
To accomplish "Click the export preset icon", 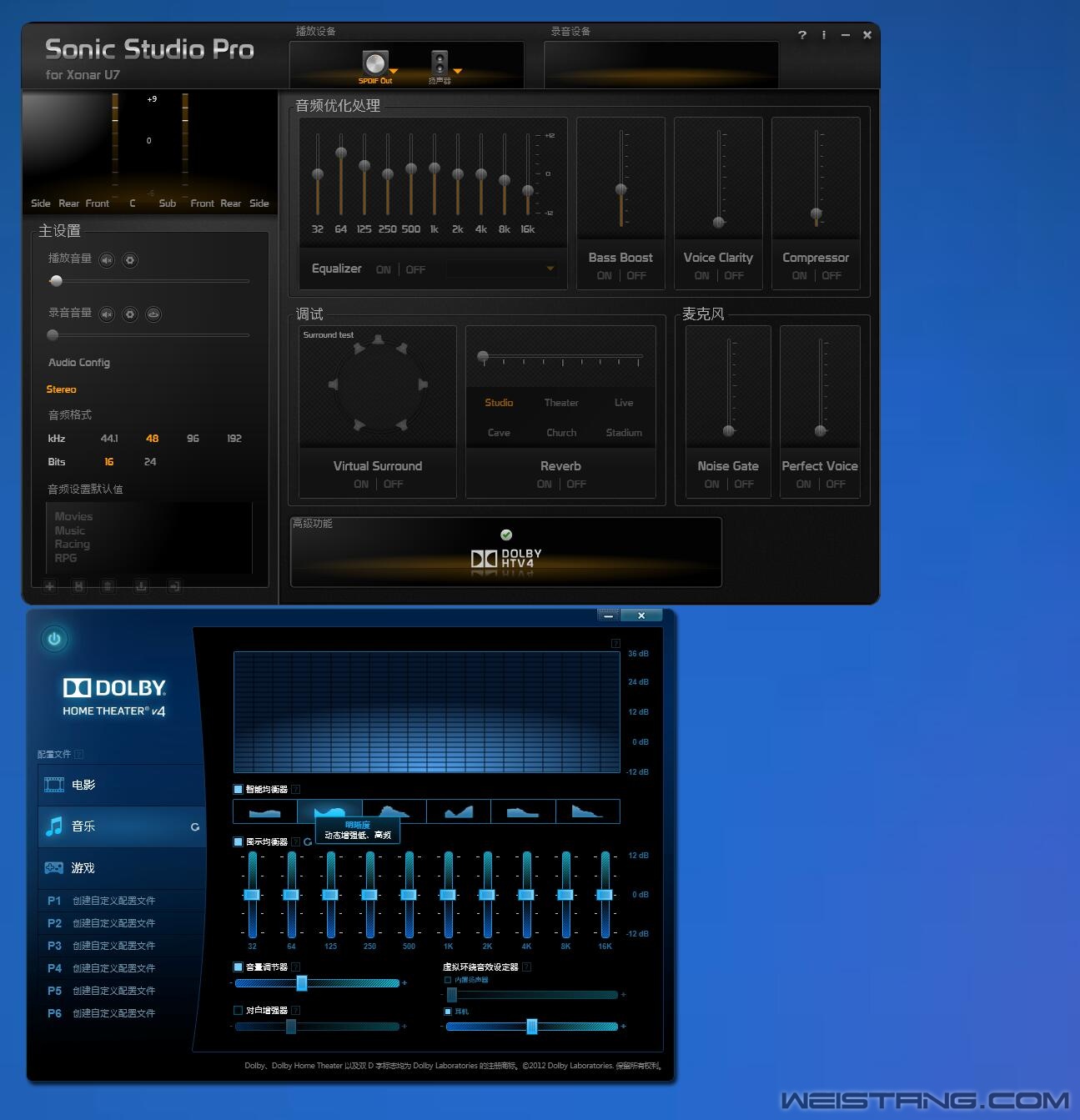I will pos(173,586).
